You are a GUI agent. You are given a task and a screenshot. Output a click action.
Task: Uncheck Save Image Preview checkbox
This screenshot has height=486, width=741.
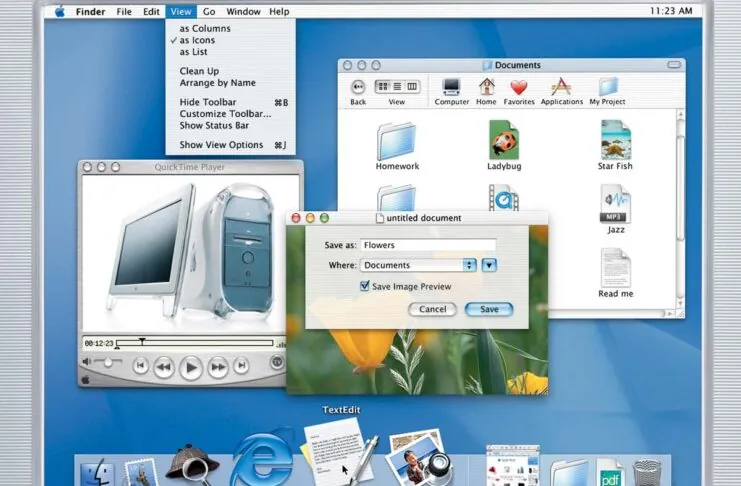click(x=365, y=286)
